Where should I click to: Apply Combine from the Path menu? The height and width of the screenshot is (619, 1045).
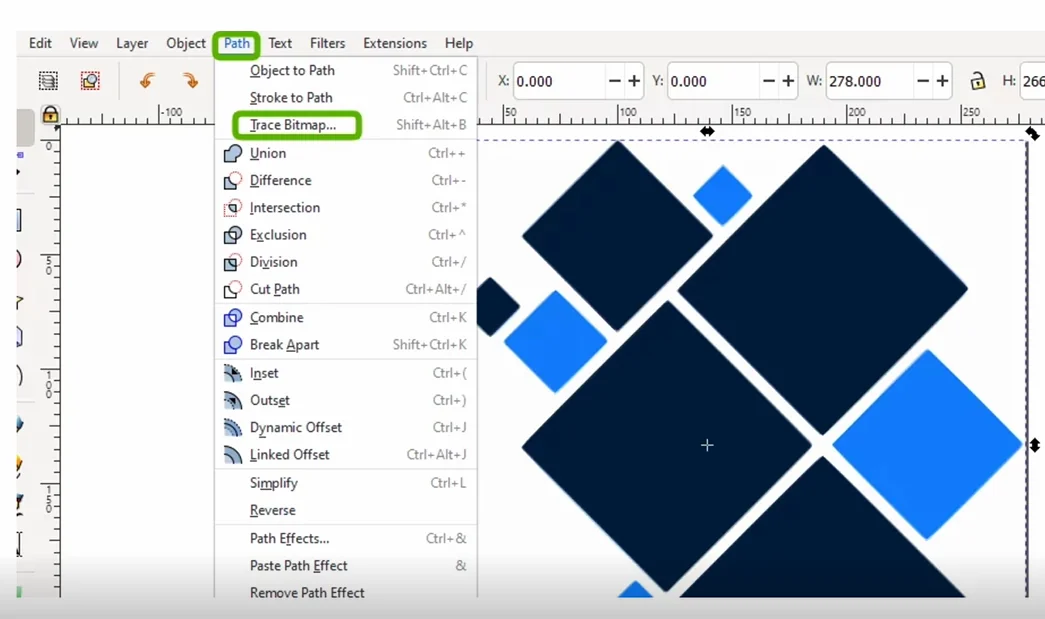346,318
